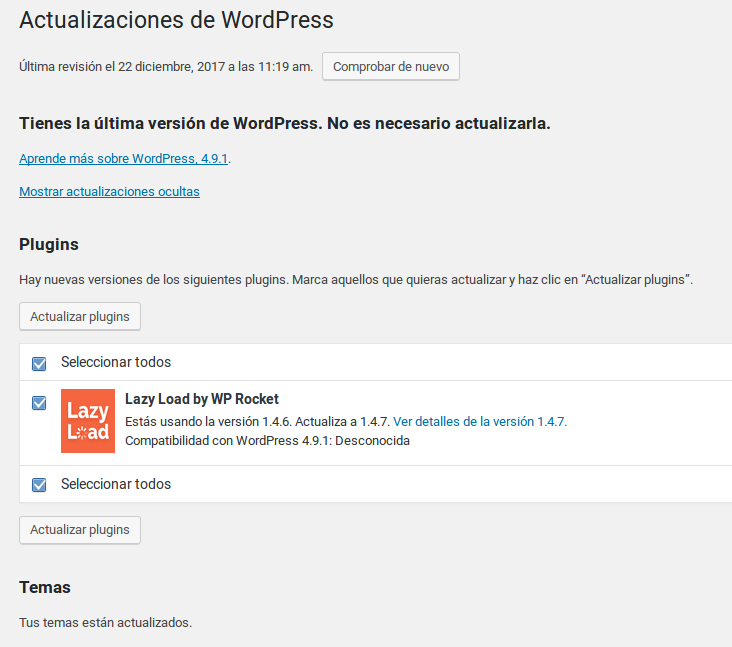Click the Hay nuevas versiones de los siguientes plugins text
This screenshot has height=647, width=732.
(356, 280)
